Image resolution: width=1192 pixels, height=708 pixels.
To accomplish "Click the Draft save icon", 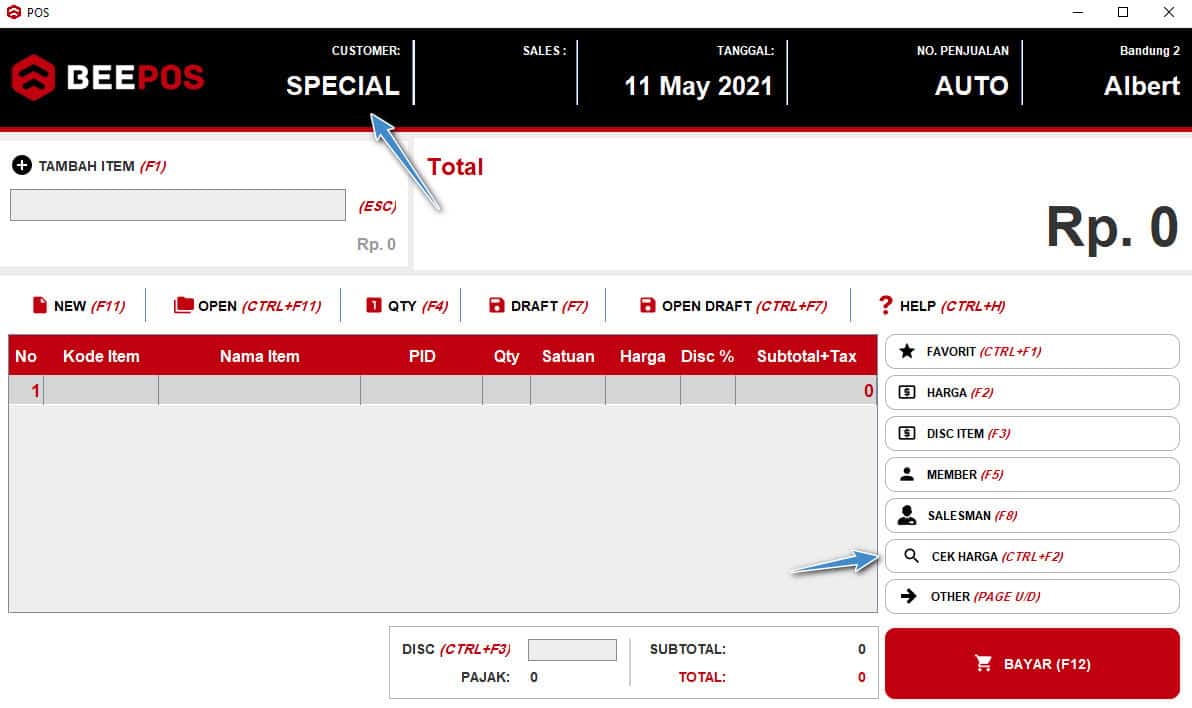I will [x=496, y=305].
